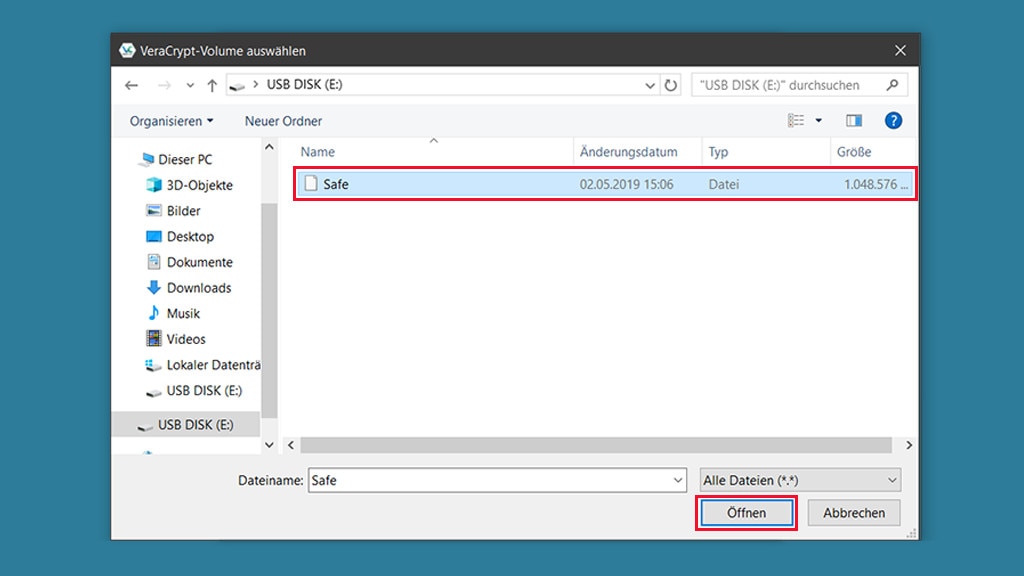Select 3D-Objekte in the sidebar
The image size is (1024, 576).
point(199,185)
